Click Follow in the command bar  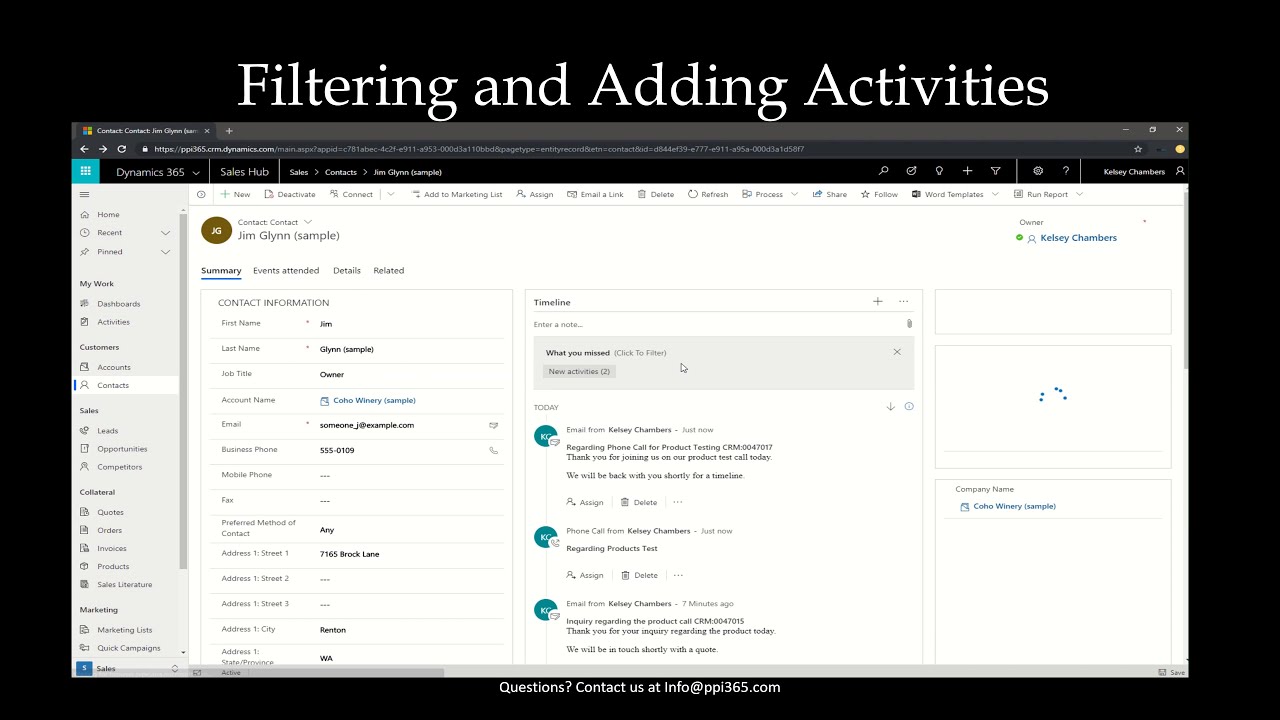coord(879,194)
